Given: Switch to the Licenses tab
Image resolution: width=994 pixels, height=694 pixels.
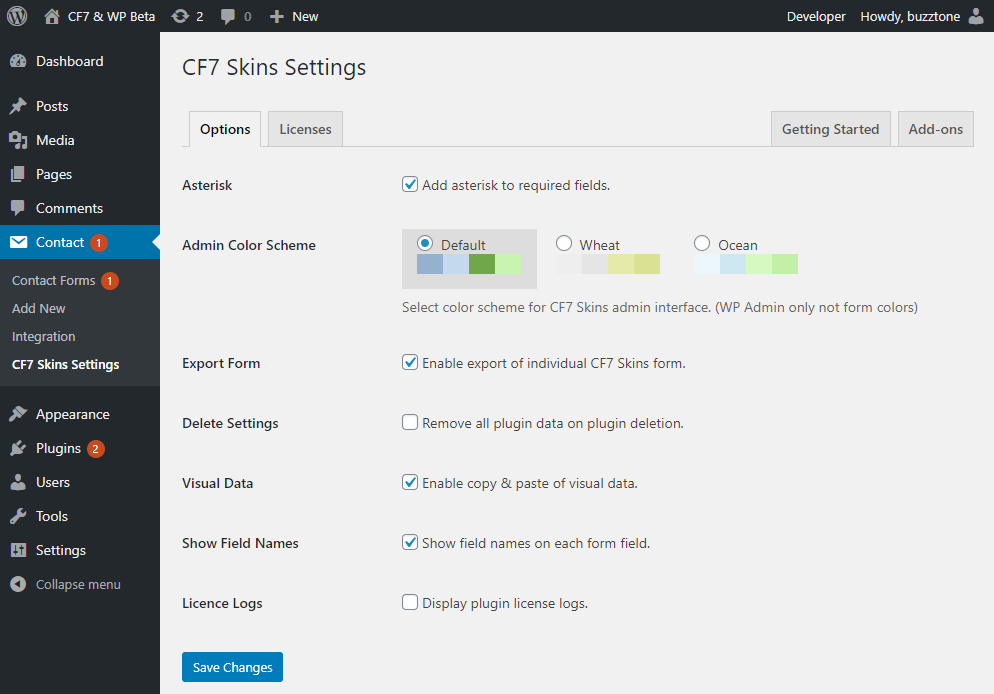Looking at the screenshot, I should (305, 129).
